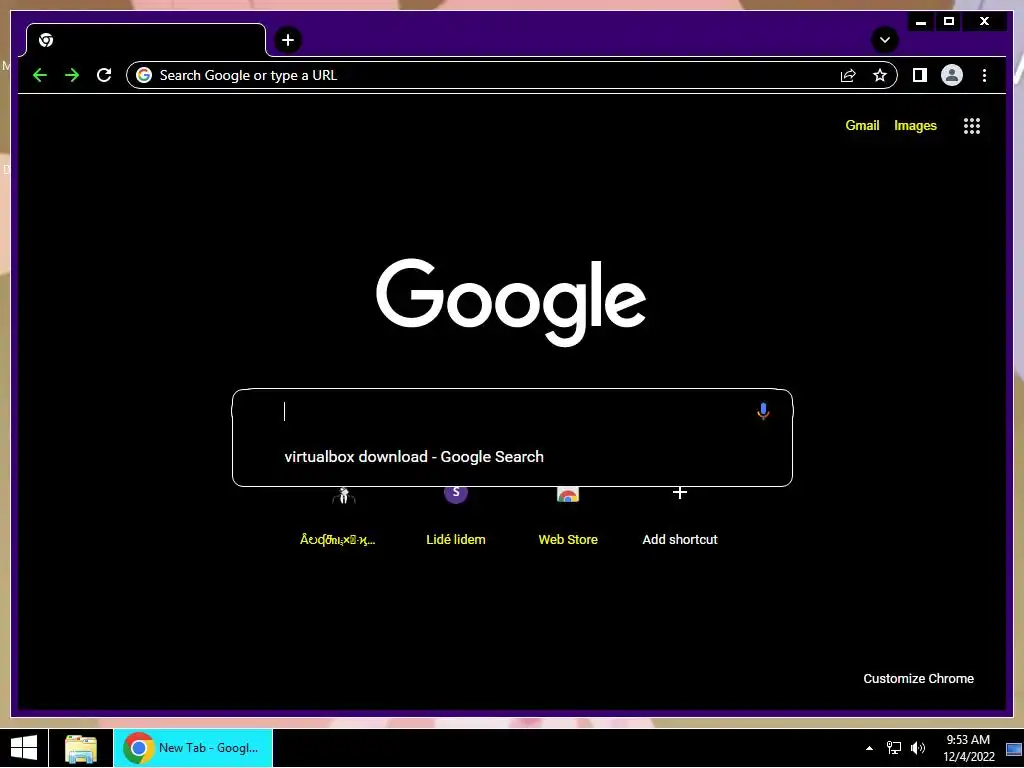Bookmark this tab with the star icon
The image size is (1024, 768).
(x=880, y=75)
